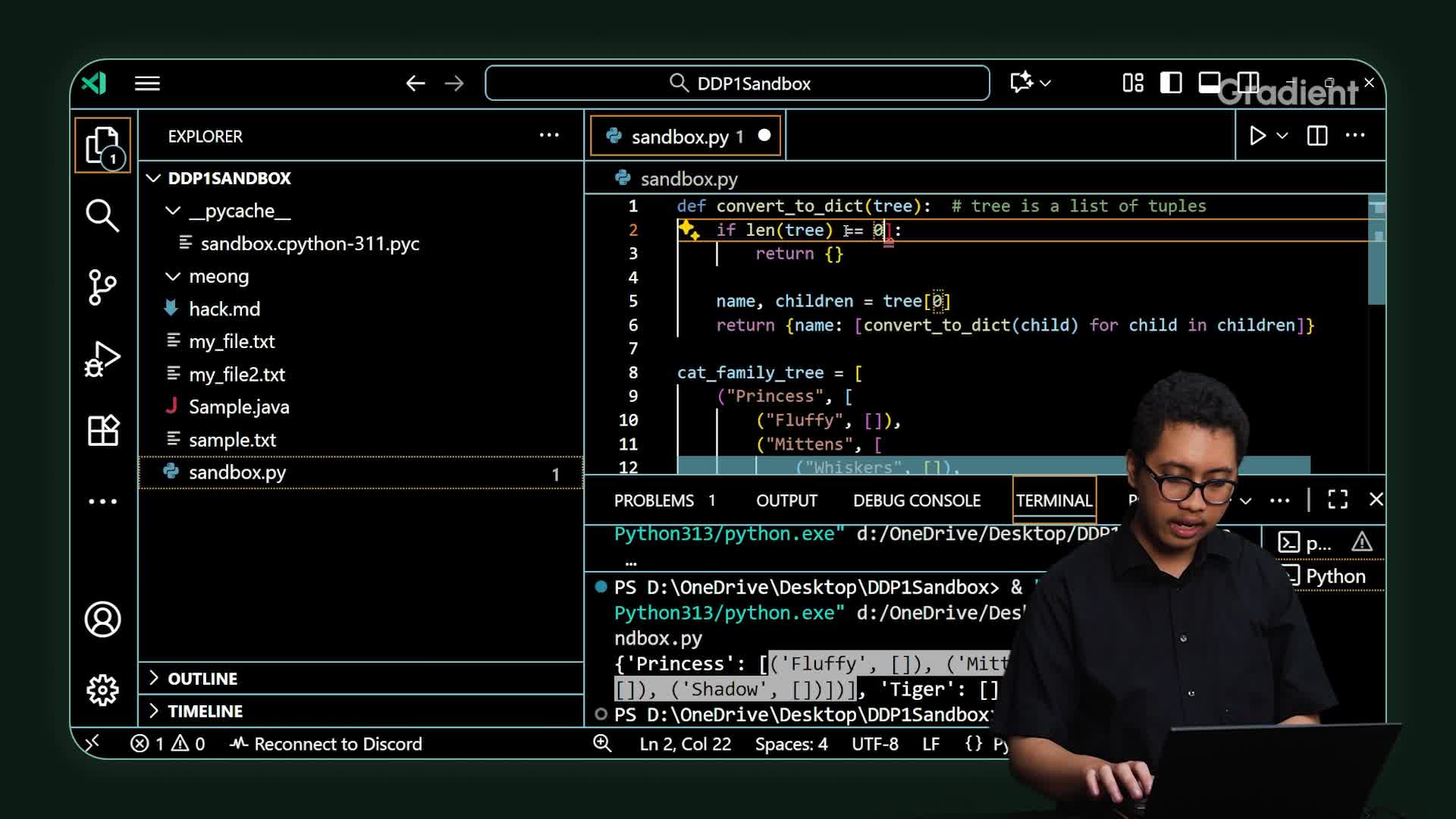The height and width of the screenshot is (819, 1456).
Task: Click the DDP1Sandbox command center search box
Action: tap(737, 83)
